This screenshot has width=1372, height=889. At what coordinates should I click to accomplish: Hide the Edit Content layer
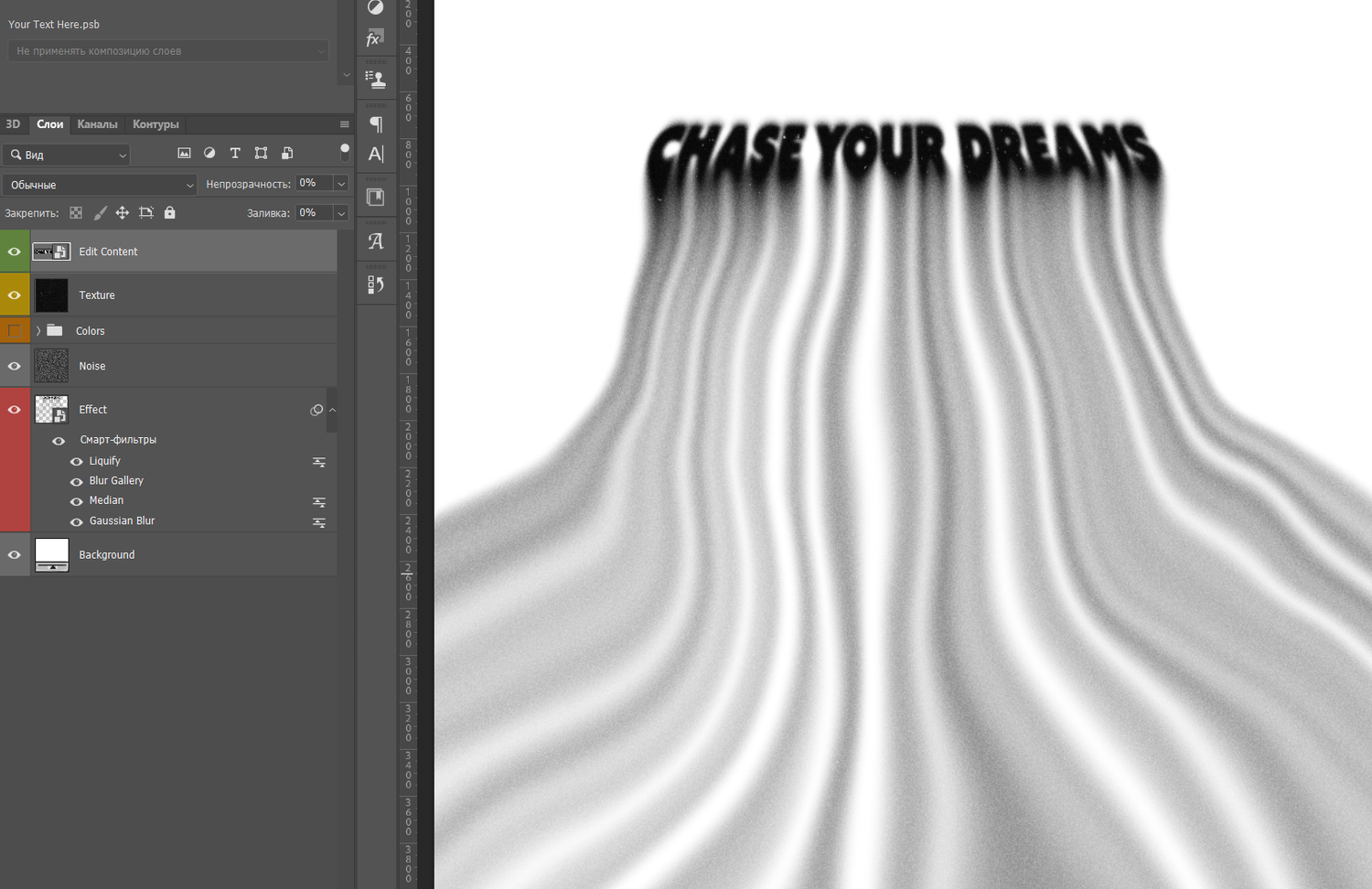click(x=15, y=252)
